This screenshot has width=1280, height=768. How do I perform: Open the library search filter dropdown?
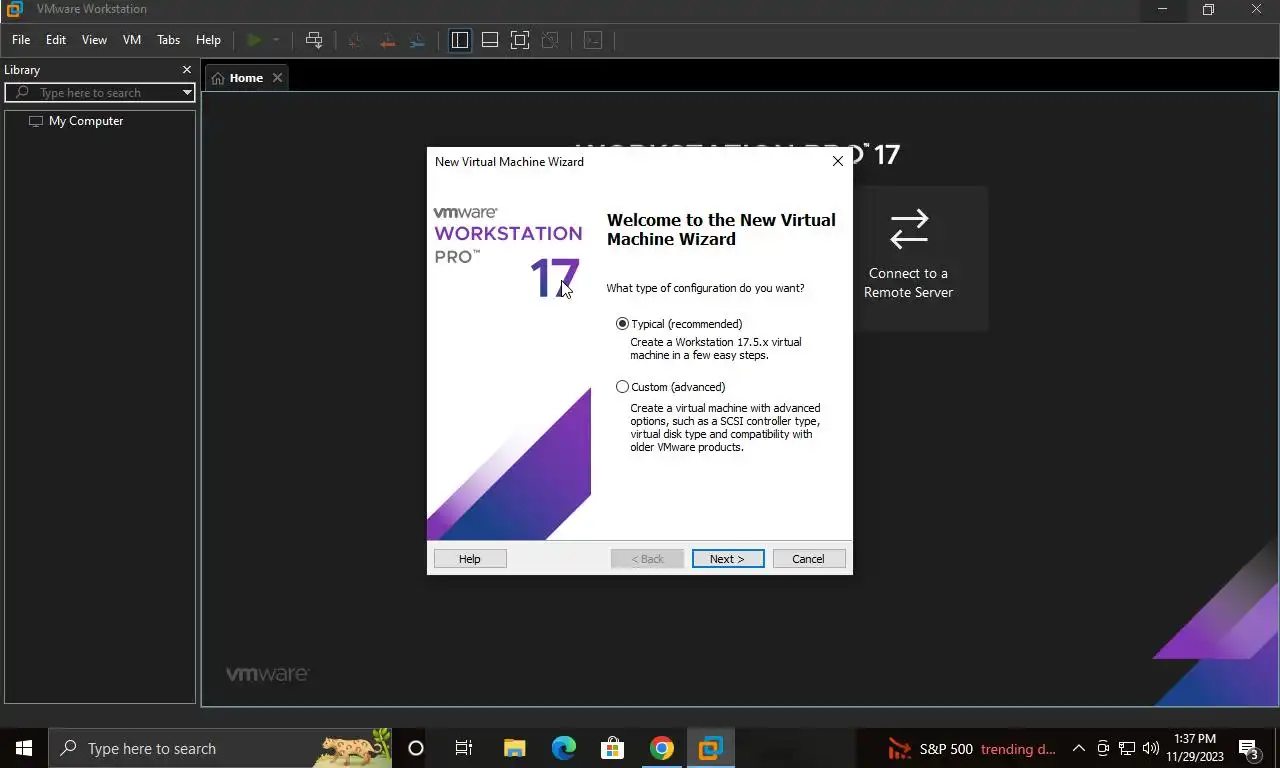[187, 93]
